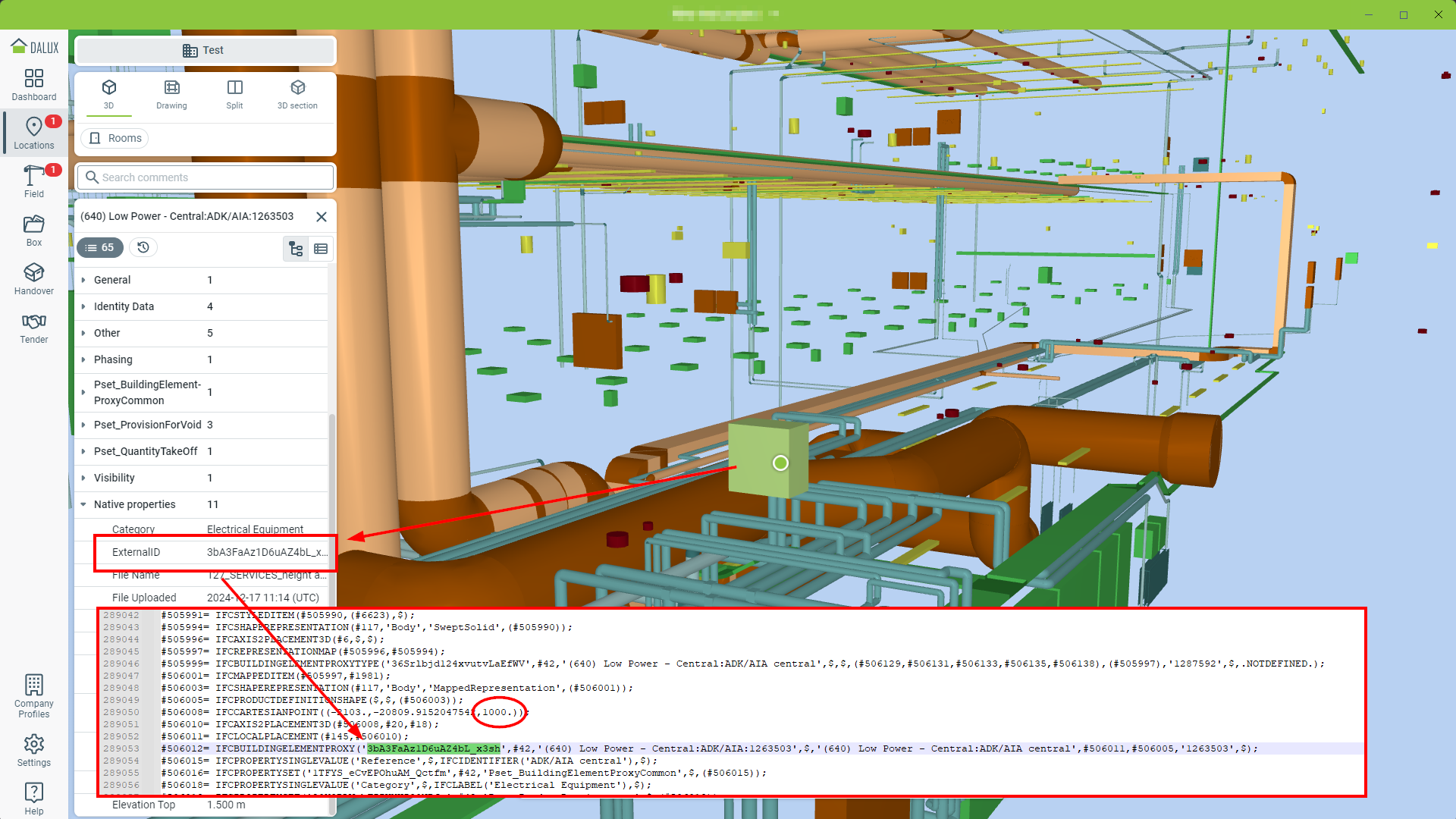Click the Test building selector button

click(x=205, y=50)
